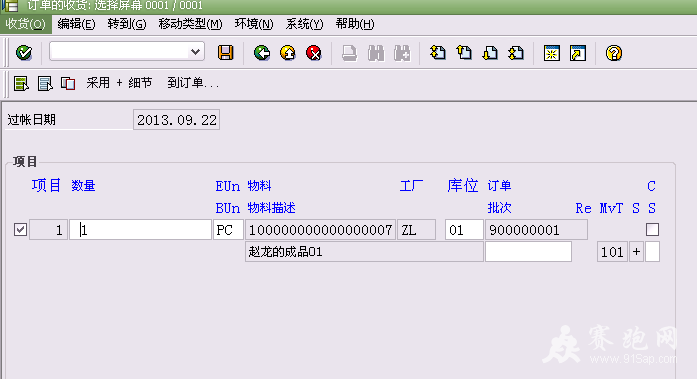The image size is (697, 379).
Task: Click the 物料描述 column header
Action: [x=271, y=207]
